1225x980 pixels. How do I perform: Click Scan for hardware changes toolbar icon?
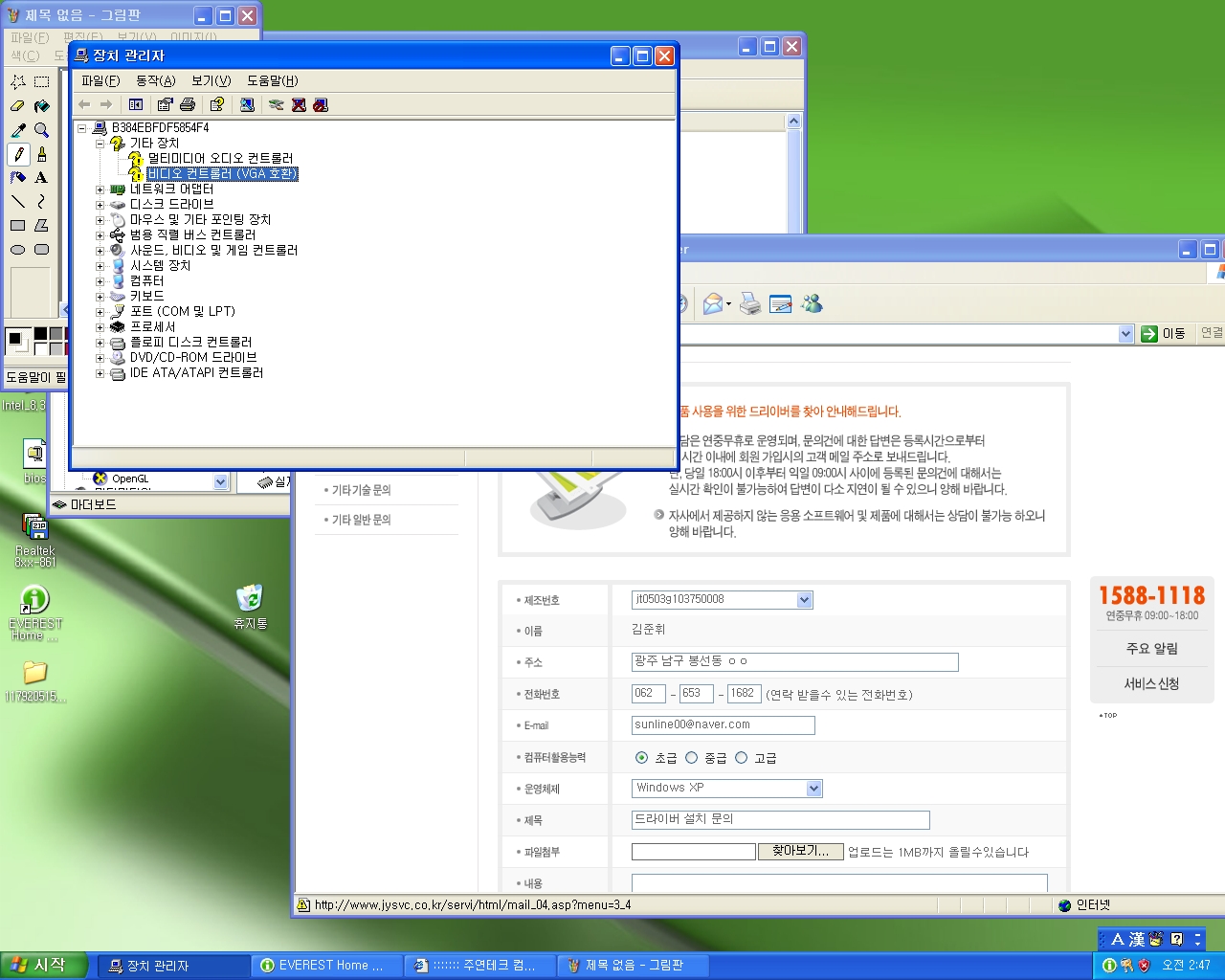click(247, 104)
